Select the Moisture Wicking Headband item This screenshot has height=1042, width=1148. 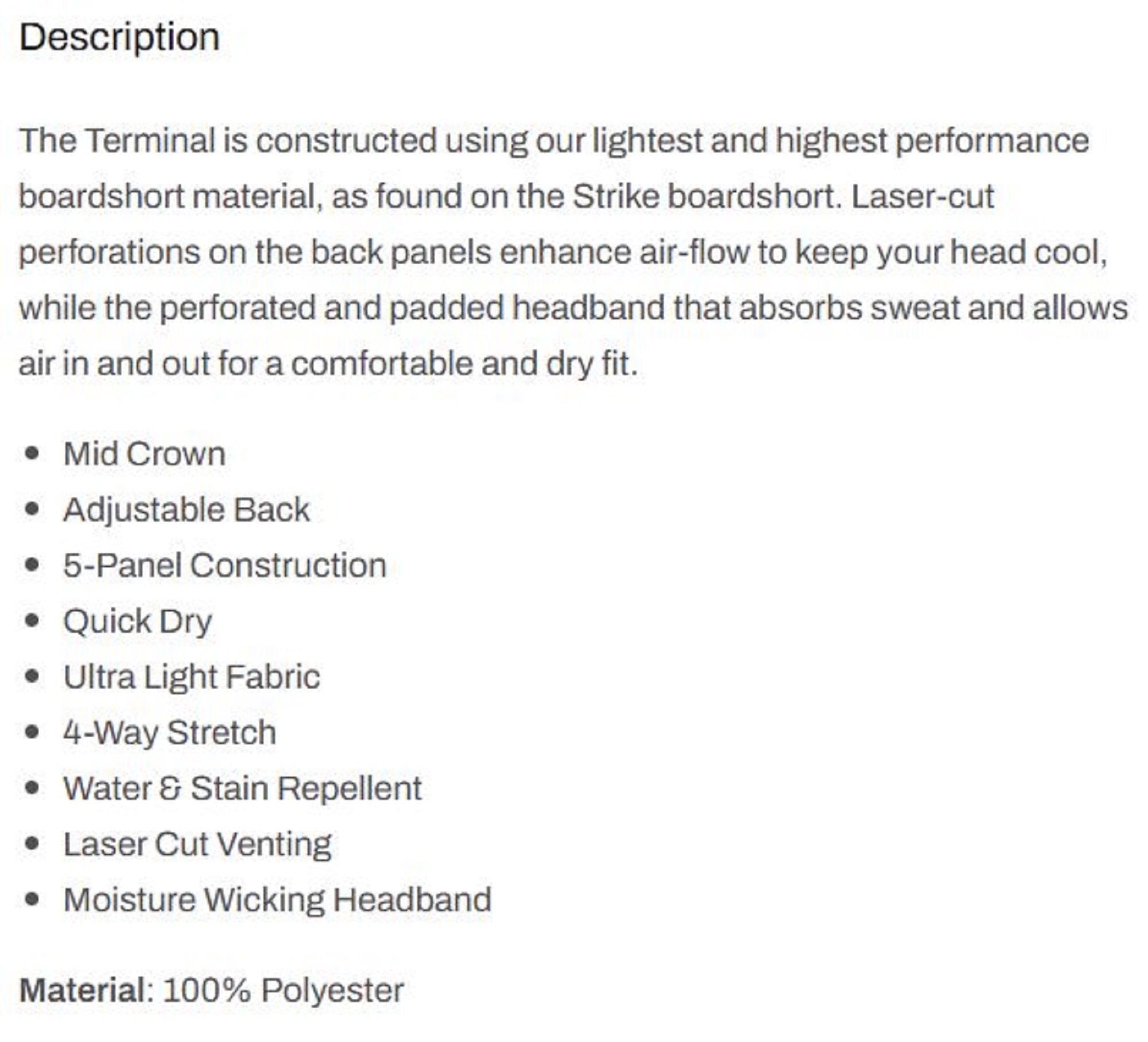tap(277, 900)
